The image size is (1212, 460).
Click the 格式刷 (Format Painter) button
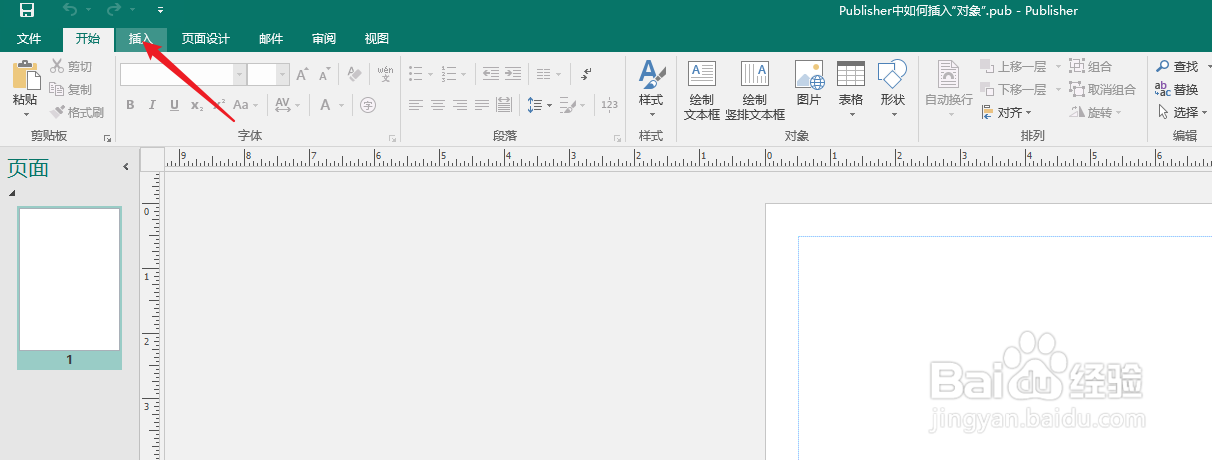77,112
